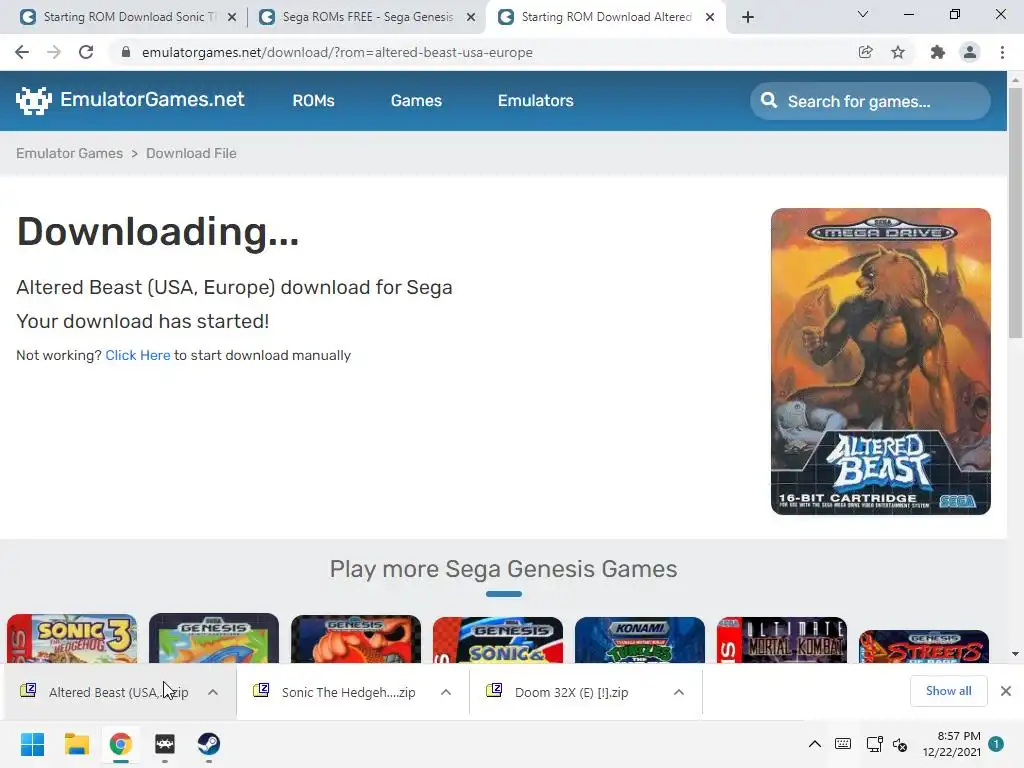Open the RetroArch taskbar icon
This screenshot has height=768, width=1024.
click(x=165, y=744)
